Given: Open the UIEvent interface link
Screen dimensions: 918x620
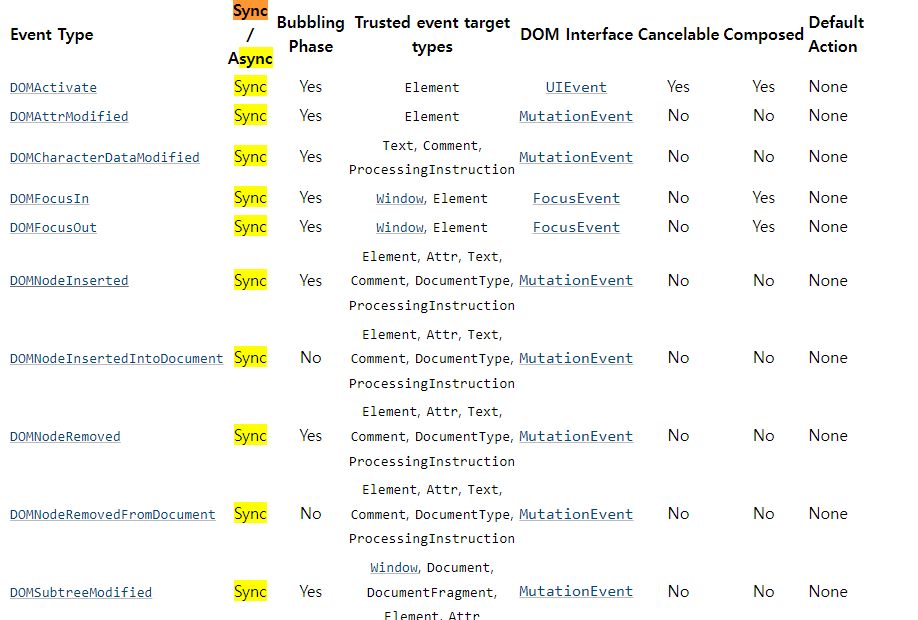Looking at the screenshot, I should (x=576, y=87).
